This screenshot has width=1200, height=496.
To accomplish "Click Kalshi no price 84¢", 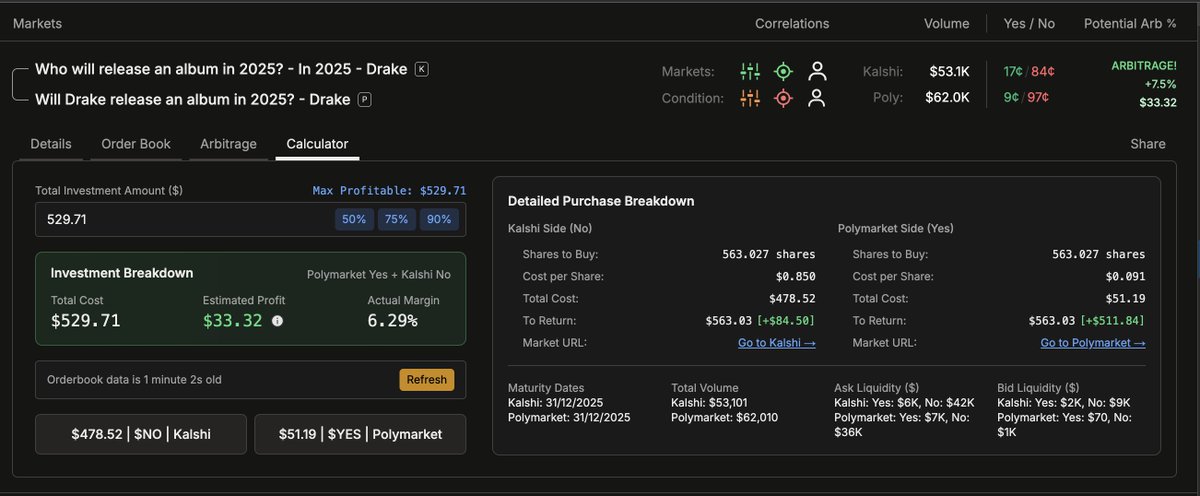I will pyautogui.click(x=1043, y=71).
